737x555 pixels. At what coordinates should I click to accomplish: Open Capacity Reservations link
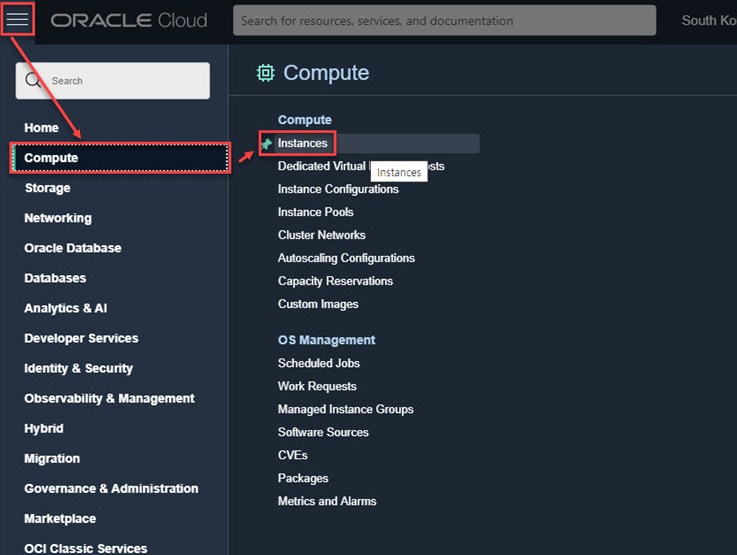click(335, 281)
